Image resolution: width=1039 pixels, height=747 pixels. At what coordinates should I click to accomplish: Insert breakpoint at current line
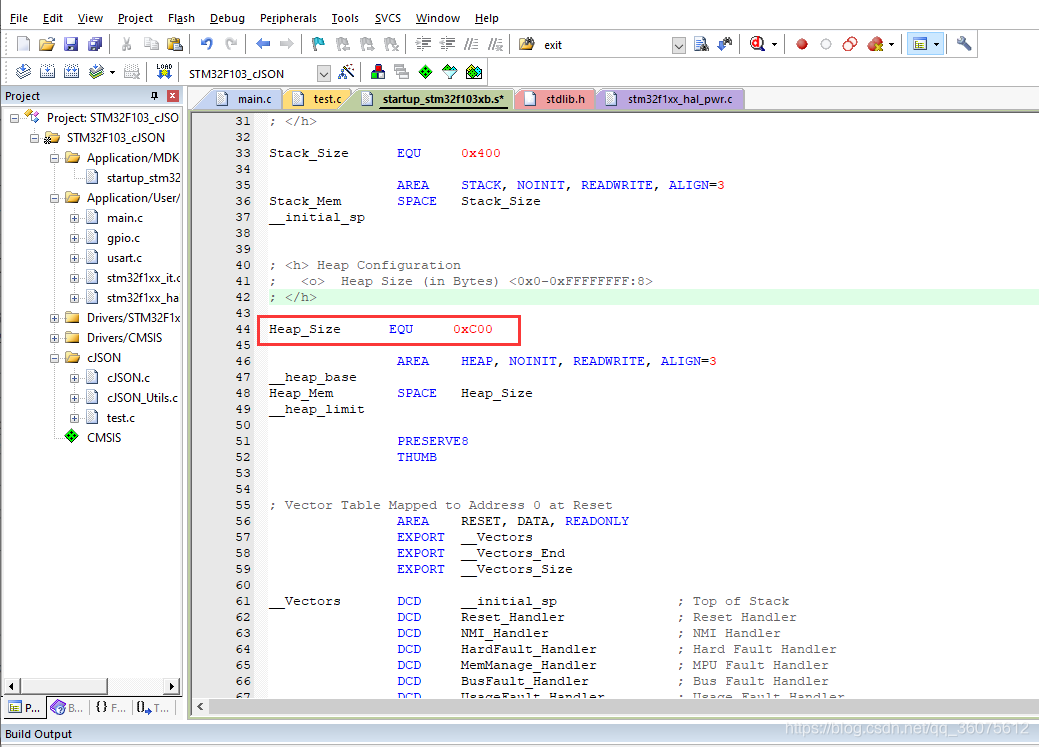click(x=801, y=44)
